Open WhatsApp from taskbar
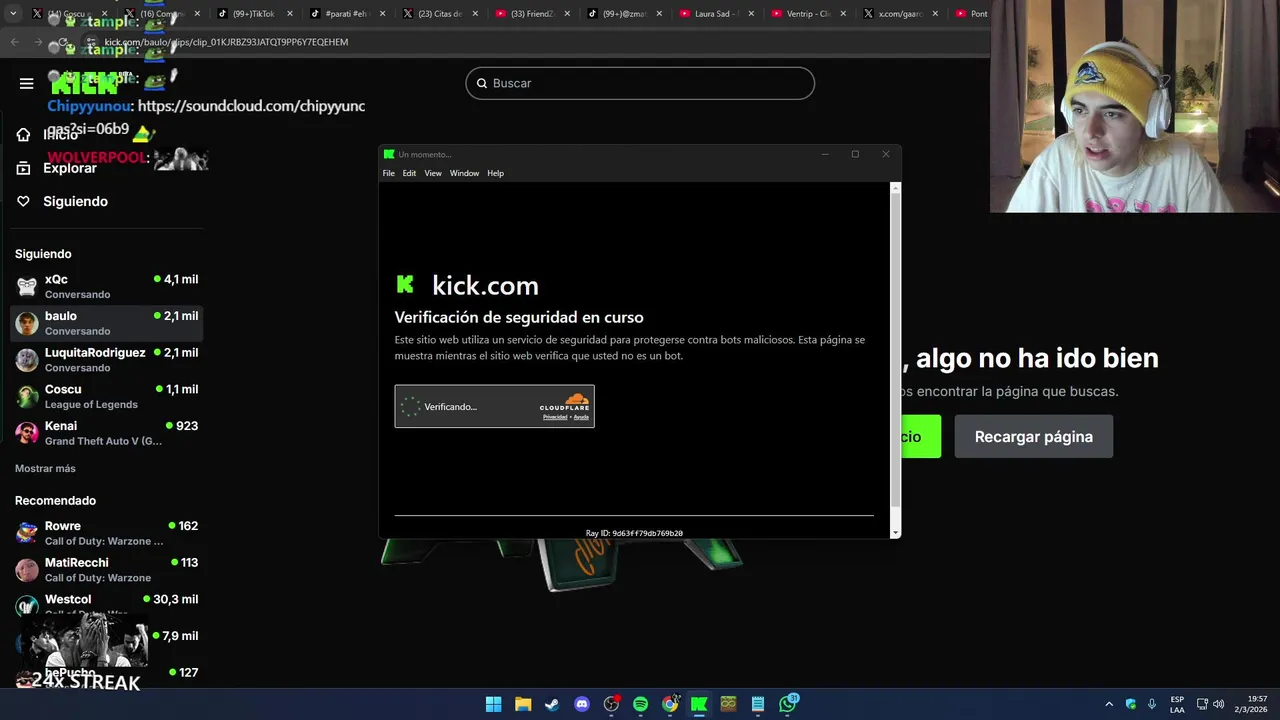Screen dimensions: 1280x720 (788, 704)
